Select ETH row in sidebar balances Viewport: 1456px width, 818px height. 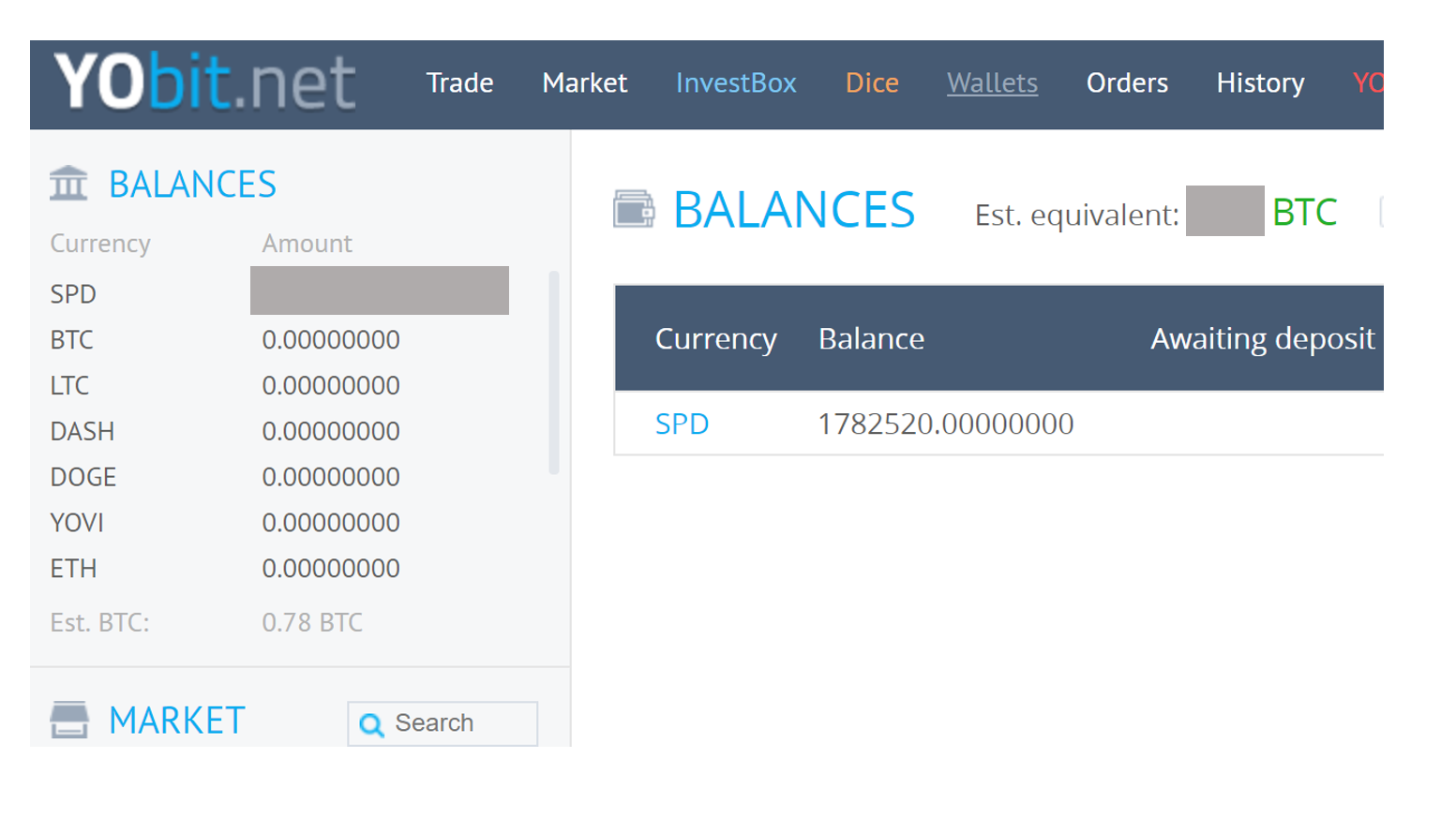[x=225, y=568]
